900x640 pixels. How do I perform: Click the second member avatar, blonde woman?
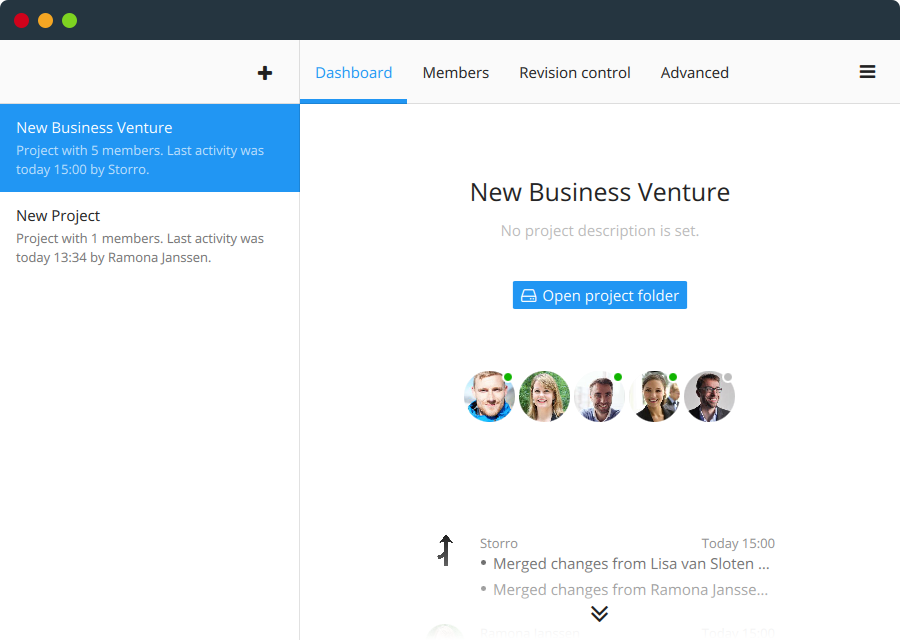pyautogui.click(x=545, y=397)
